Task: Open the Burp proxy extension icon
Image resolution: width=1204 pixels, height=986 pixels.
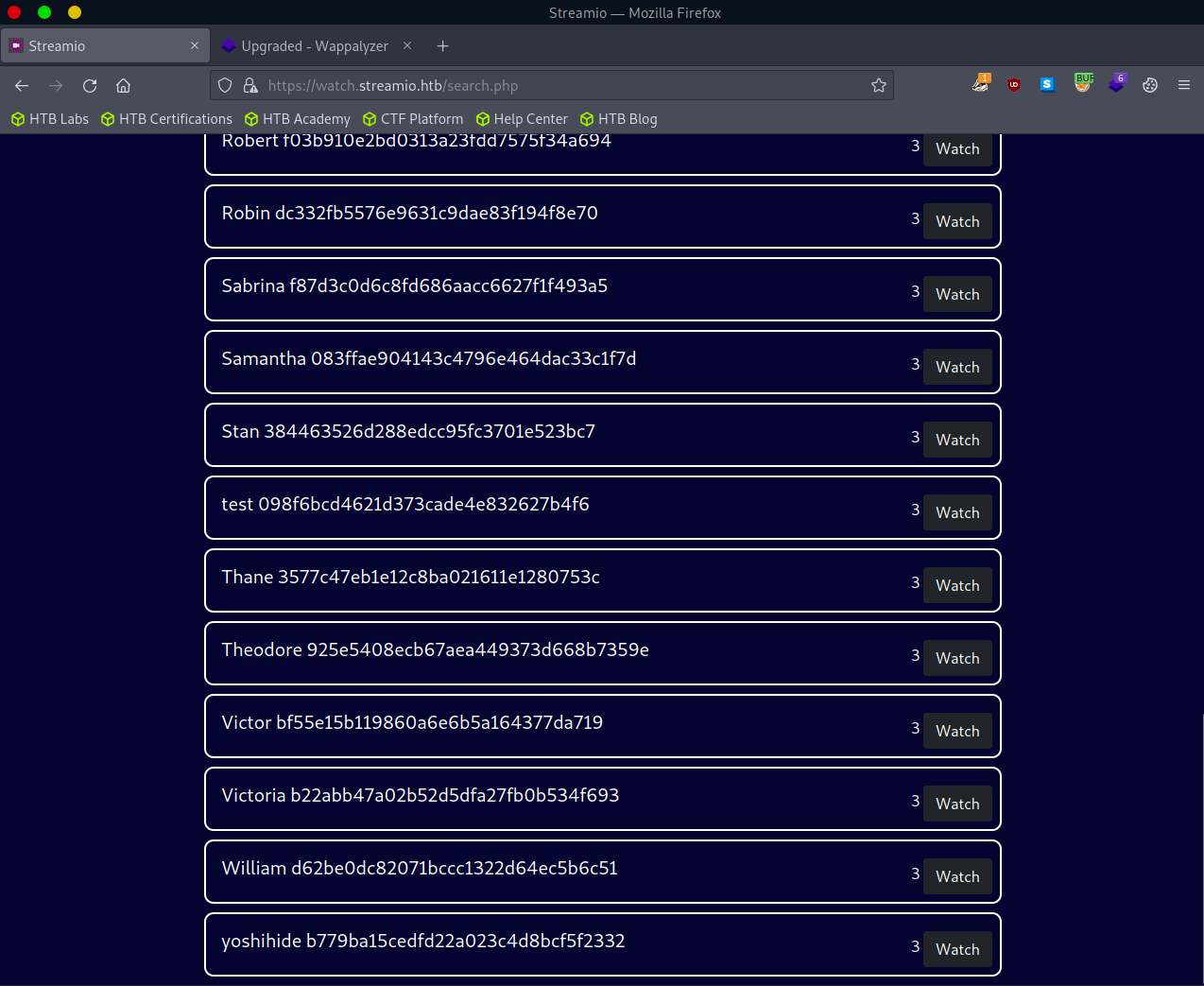Action: 1083,83
